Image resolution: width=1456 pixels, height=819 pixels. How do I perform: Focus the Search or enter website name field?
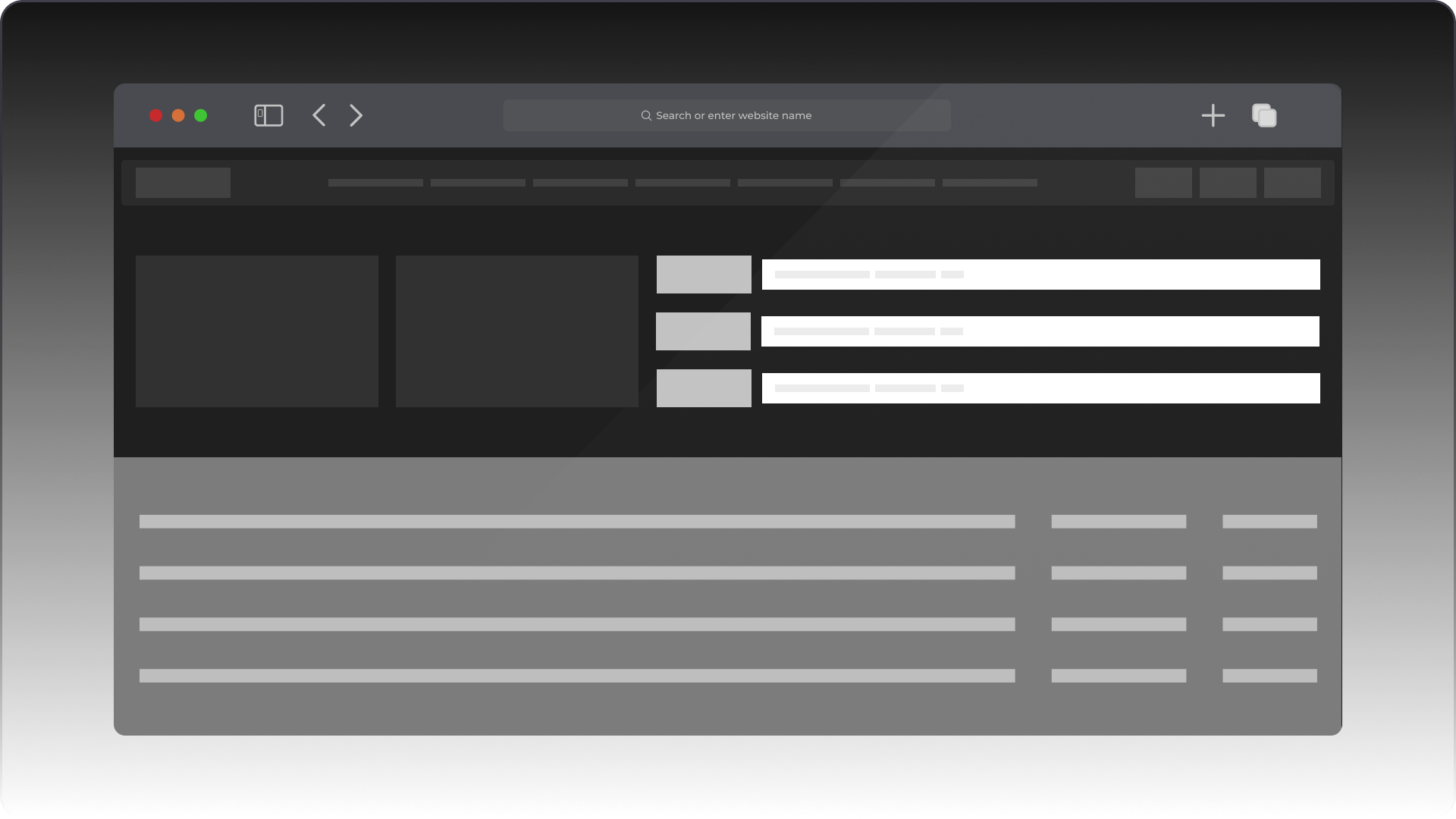click(x=726, y=115)
